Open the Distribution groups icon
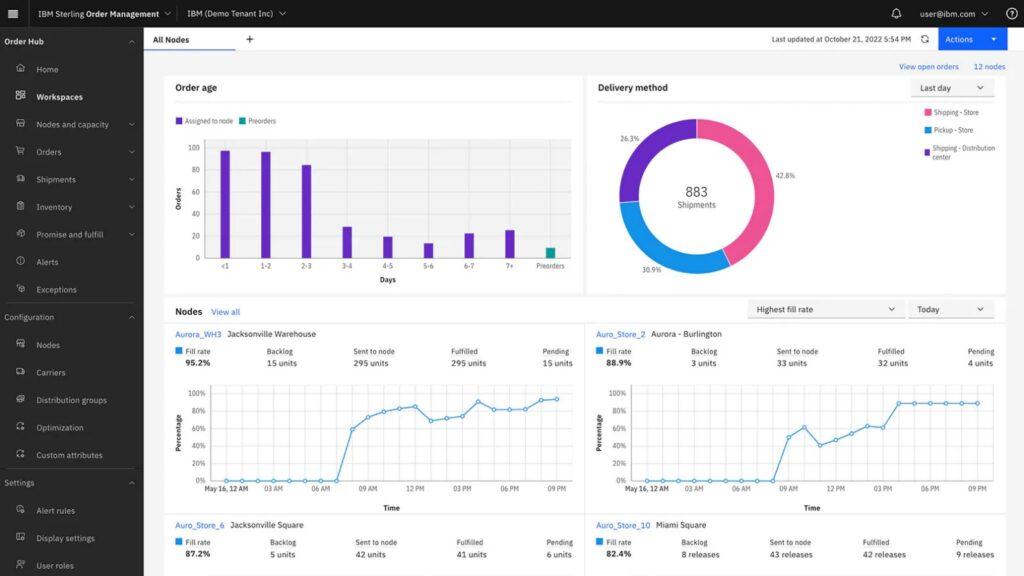The width and height of the screenshot is (1024, 576). [x=20, y=399]
